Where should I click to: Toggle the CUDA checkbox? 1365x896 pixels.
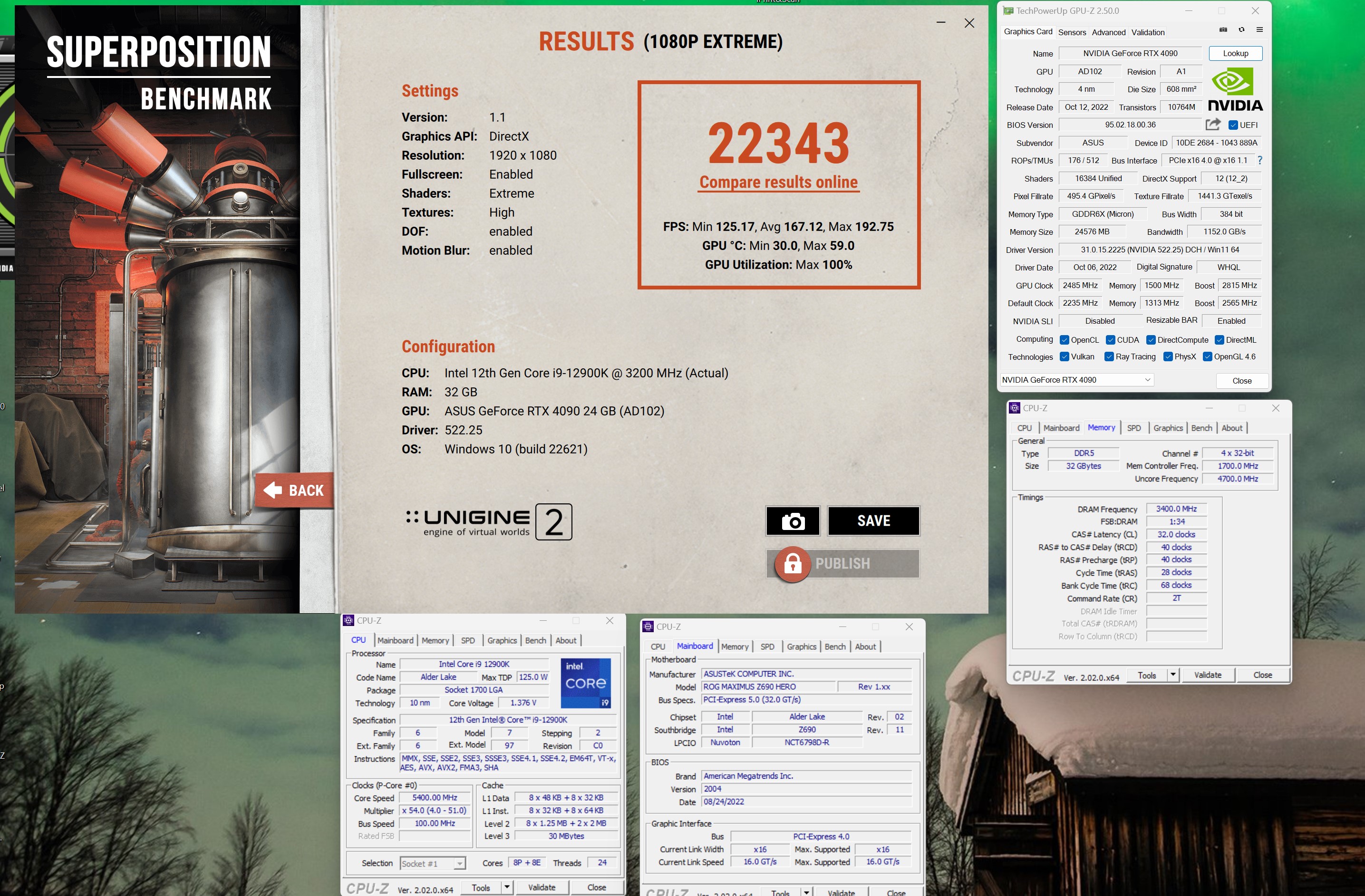[x=1110, y=340]
